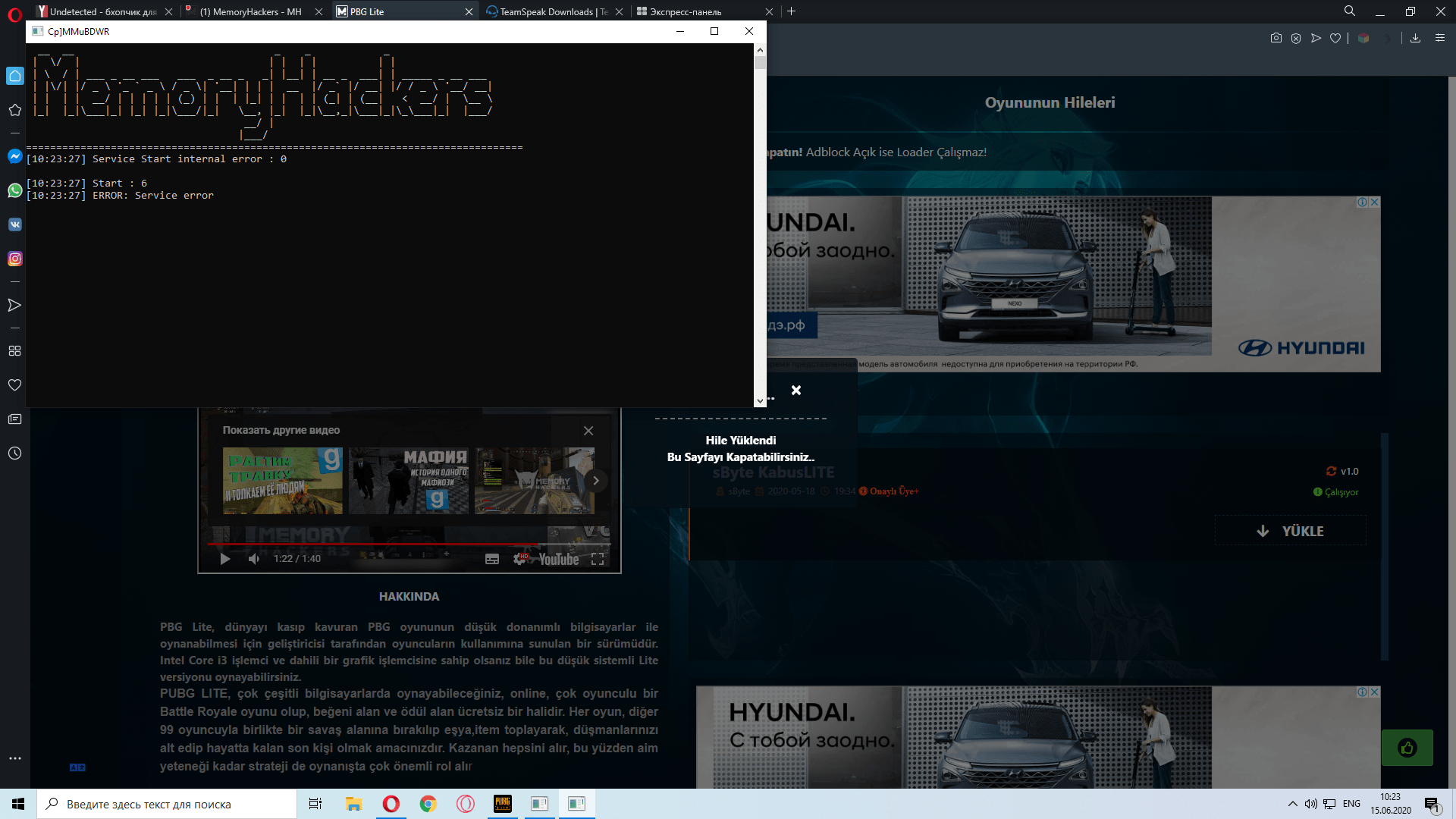1456x819 pixels.
Task: Click the YÜKLE download button
Action: (x=1290, y=531)
